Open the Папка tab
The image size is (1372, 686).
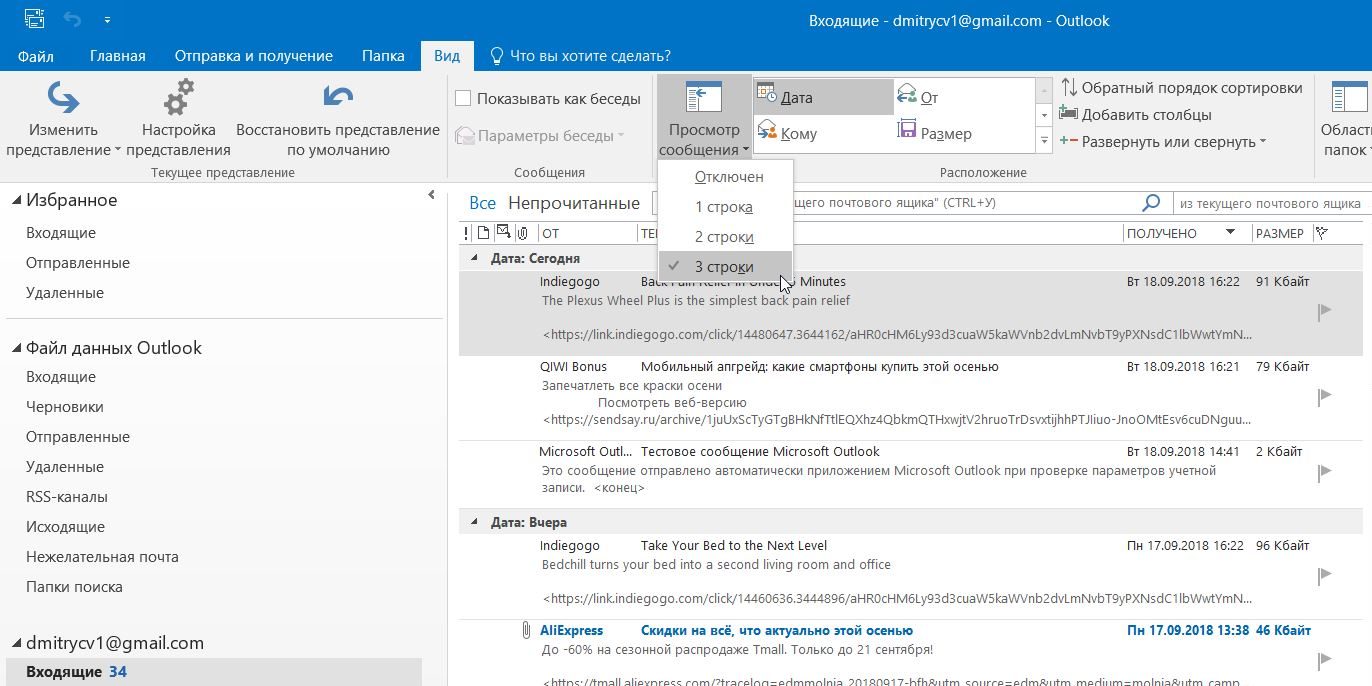click(x=383, y=56)
